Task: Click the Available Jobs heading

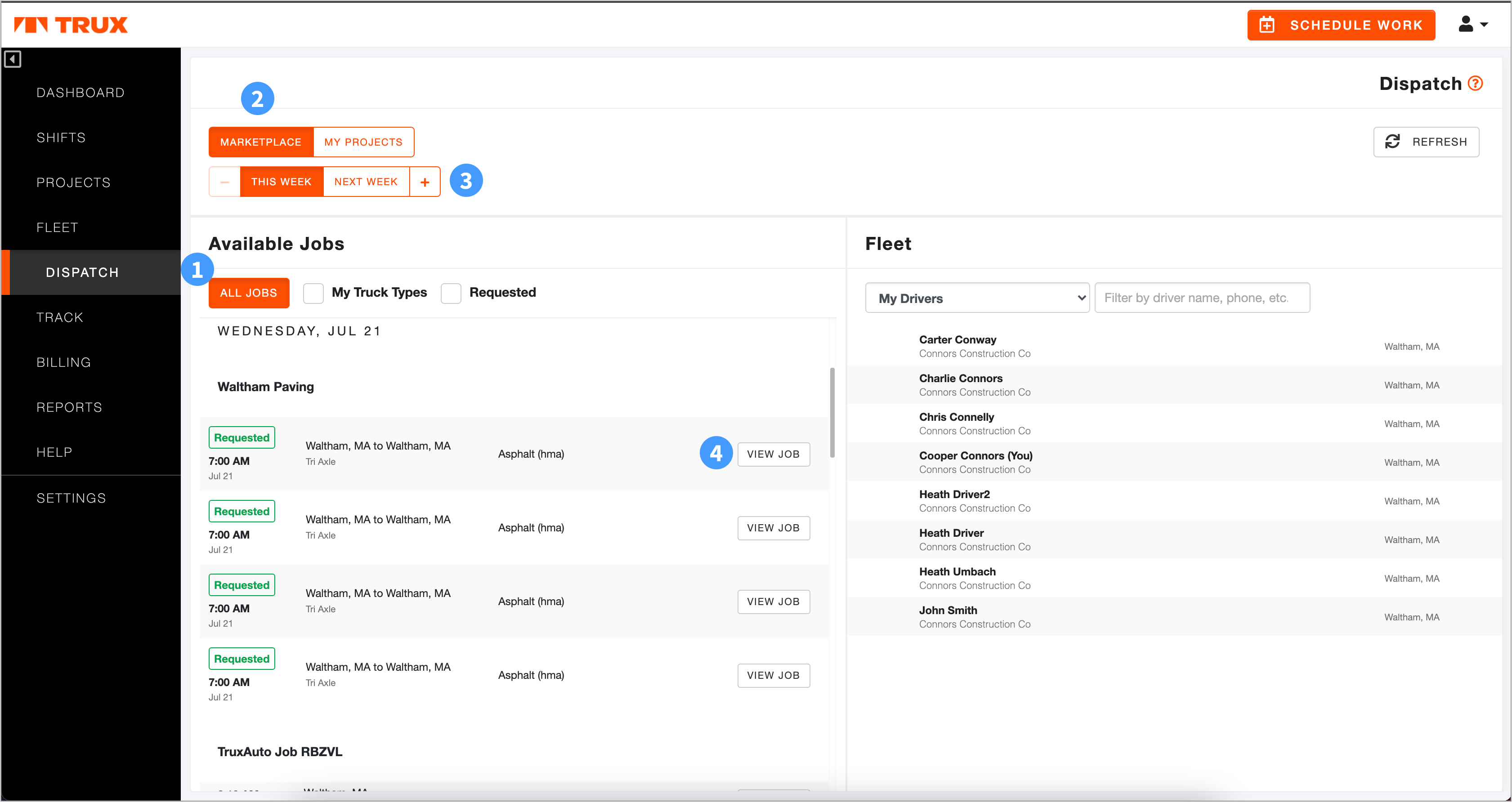Action: 277,244
